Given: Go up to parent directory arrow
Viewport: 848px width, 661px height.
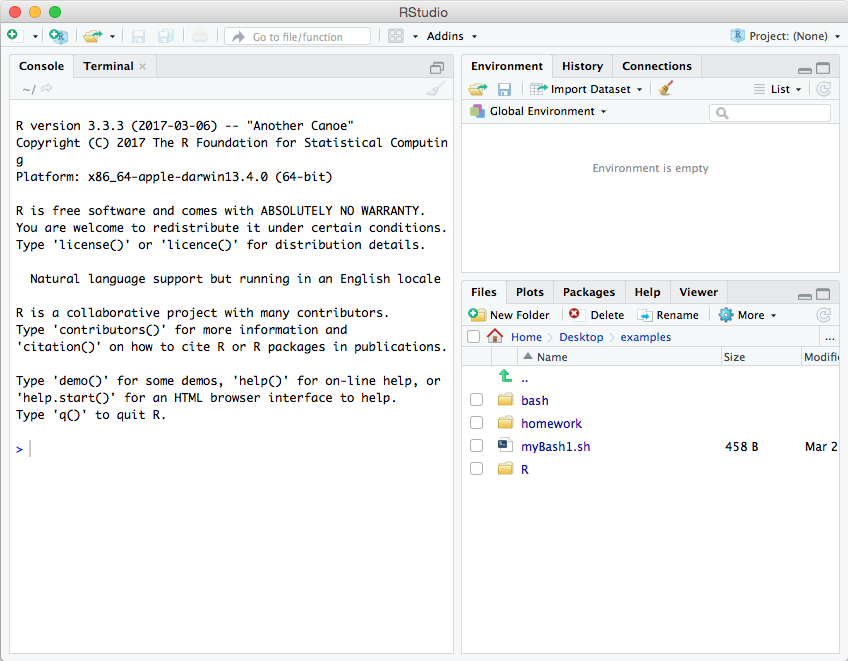Looking at the screenshot, I should tap(505, 377).
